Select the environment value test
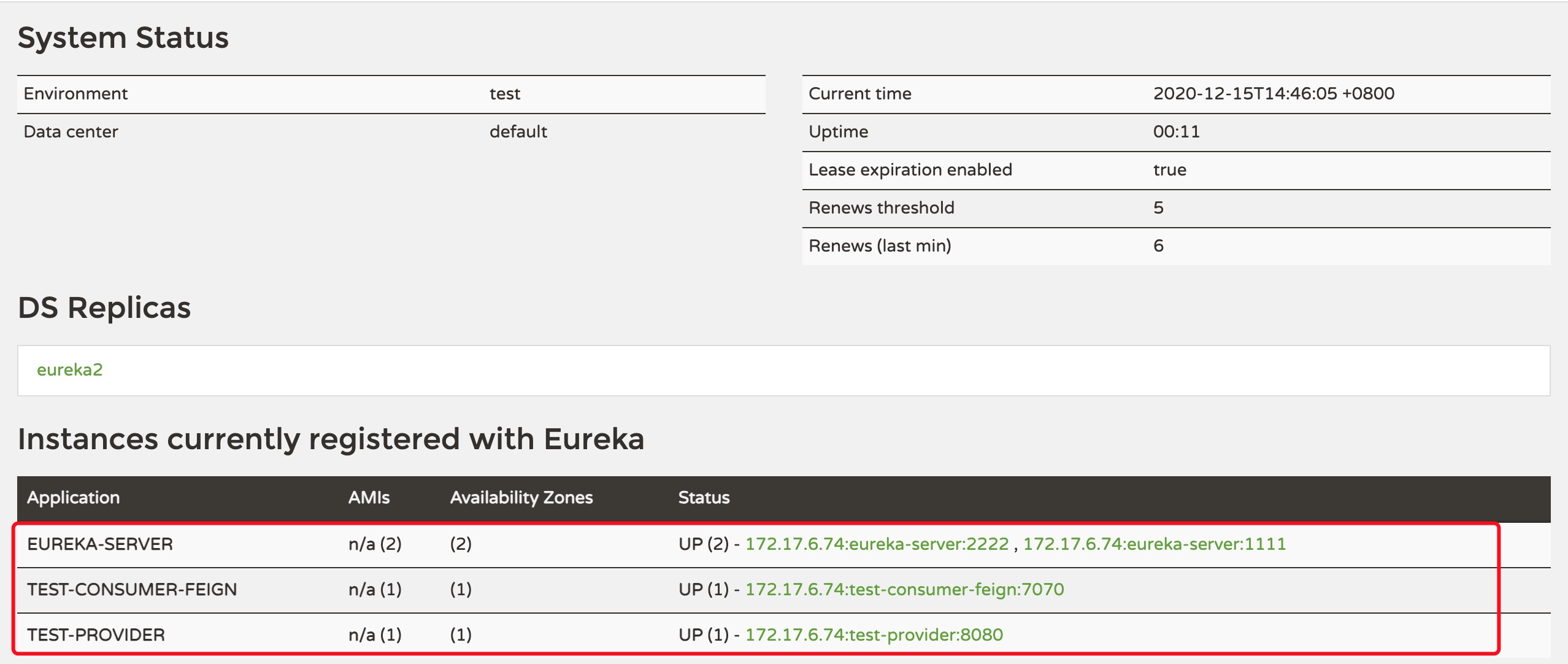The height and width of the screenshot is (664, 1568). click(x=504, y=93)
